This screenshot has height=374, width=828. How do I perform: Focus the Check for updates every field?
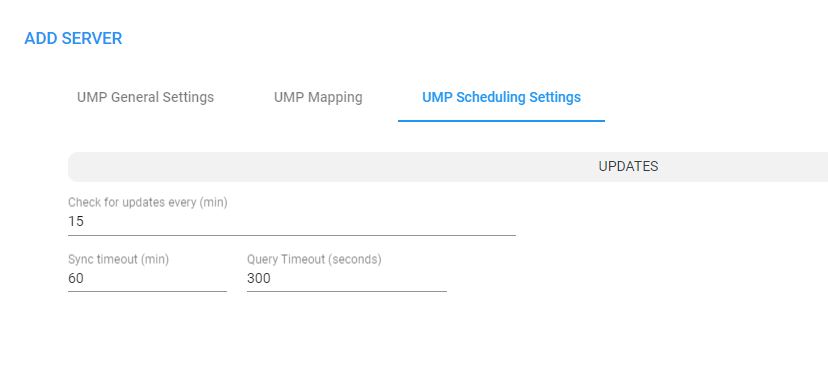coord(291,221)
